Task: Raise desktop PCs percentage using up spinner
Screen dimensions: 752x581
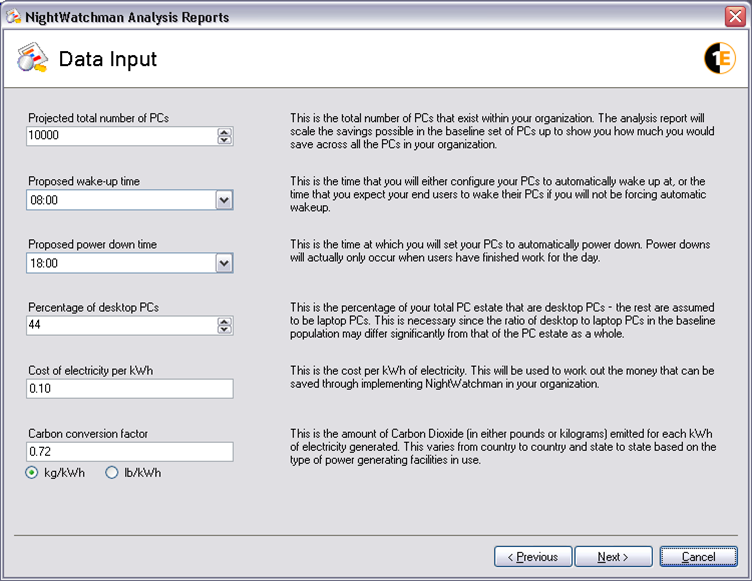Action: pyautogui.click(x=224, y=321)
